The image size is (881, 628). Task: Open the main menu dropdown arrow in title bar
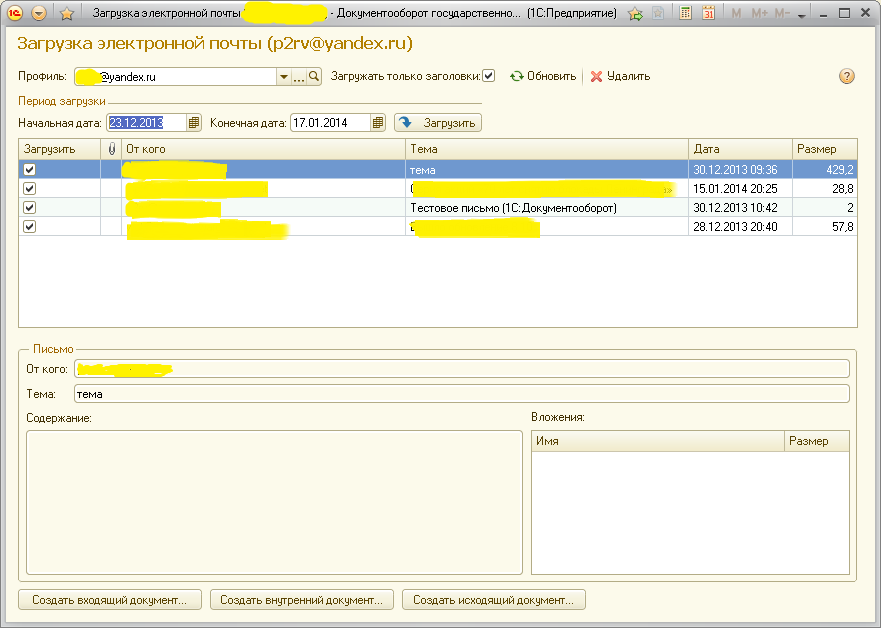(x=39, y=12)
